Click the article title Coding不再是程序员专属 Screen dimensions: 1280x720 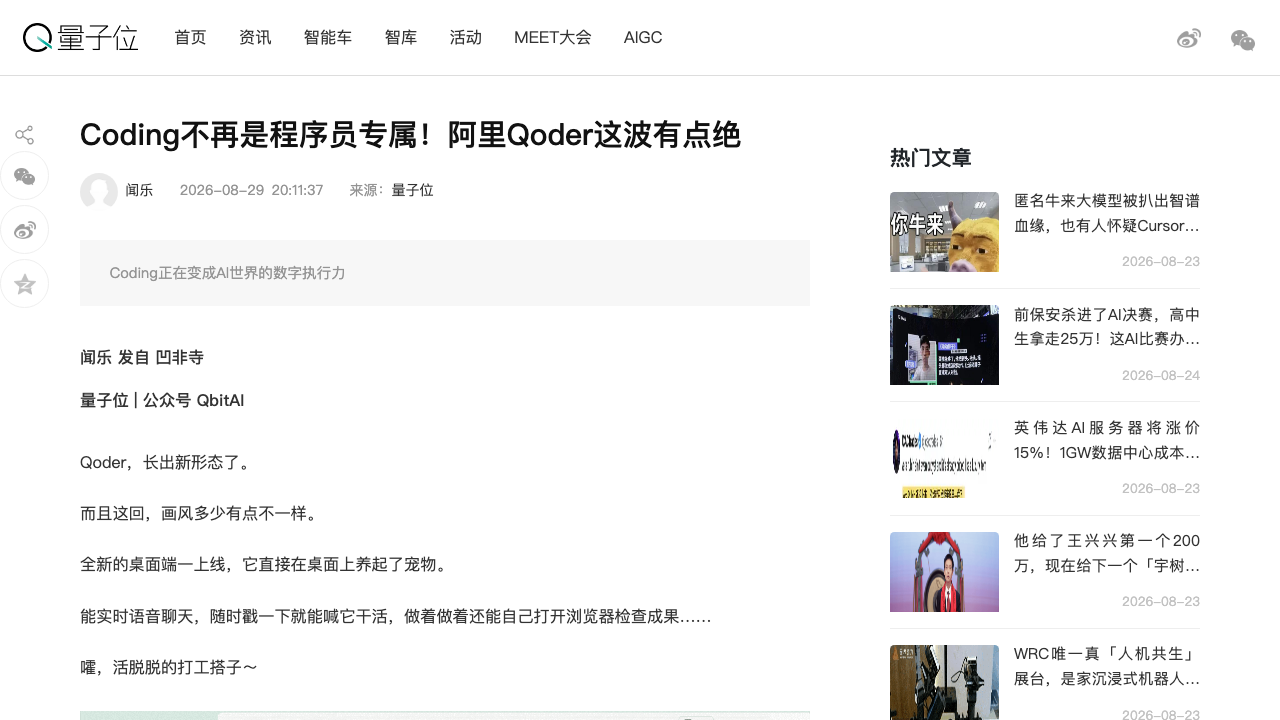click(x=410, y=135)
